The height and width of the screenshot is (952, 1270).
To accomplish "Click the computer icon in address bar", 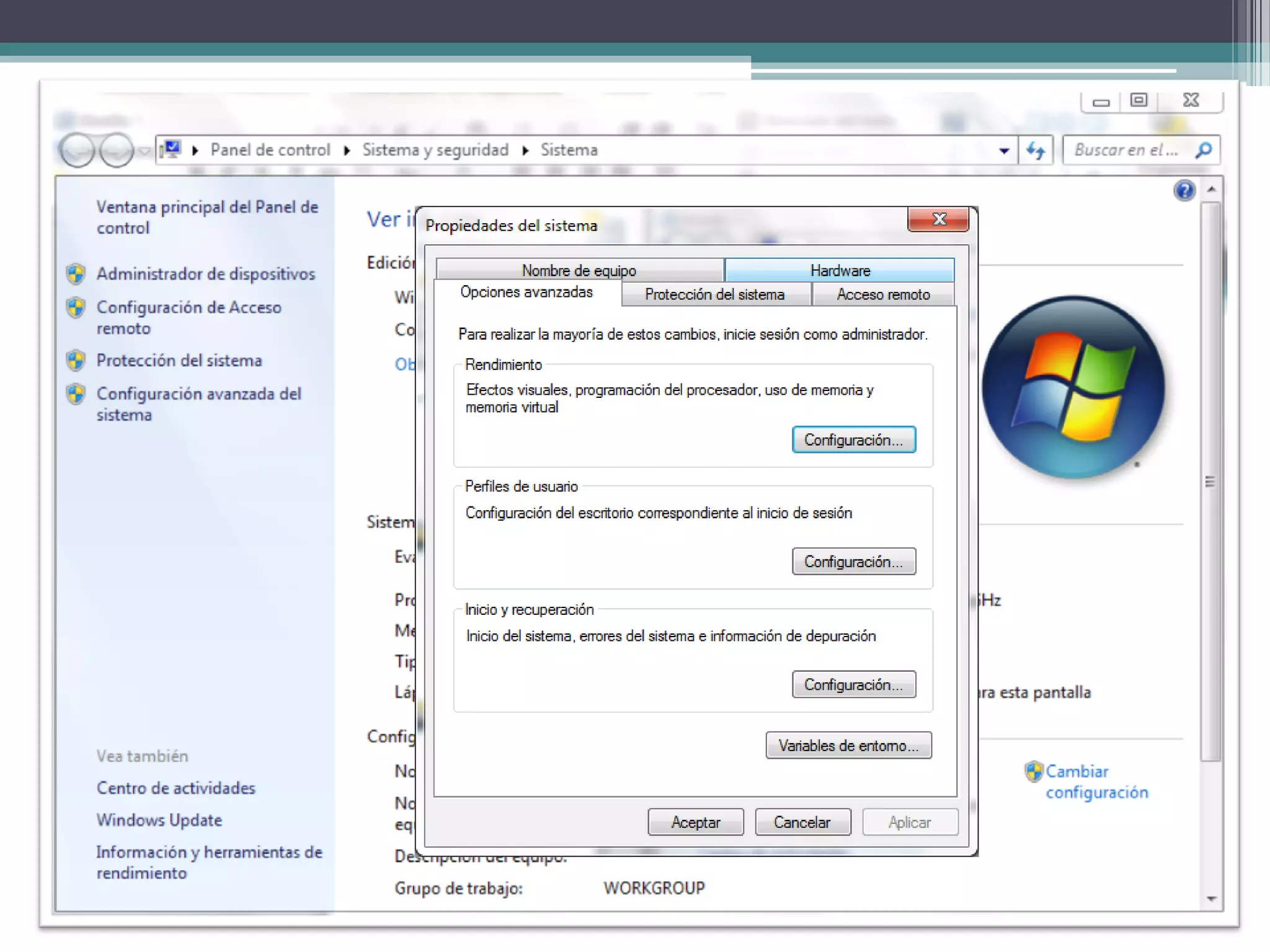I will pyautogui.click(x=170, y=149).
